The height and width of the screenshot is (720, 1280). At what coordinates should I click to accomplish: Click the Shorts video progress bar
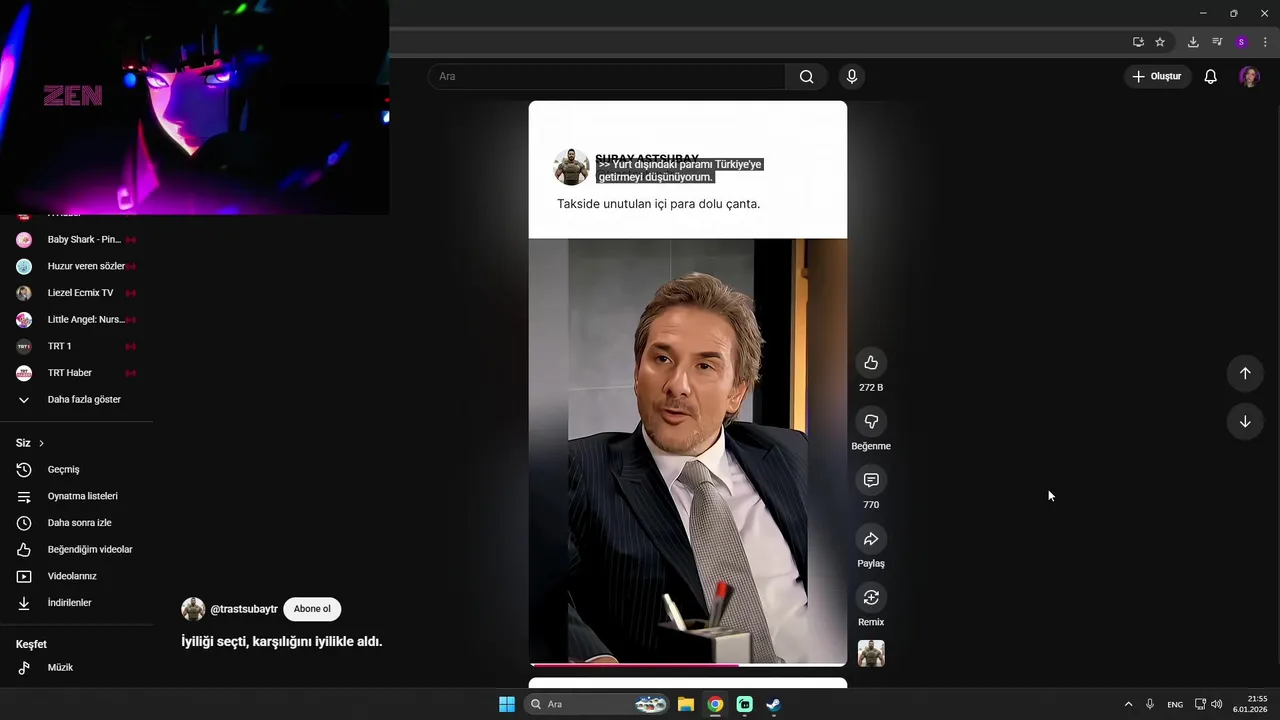pos(688,664)
